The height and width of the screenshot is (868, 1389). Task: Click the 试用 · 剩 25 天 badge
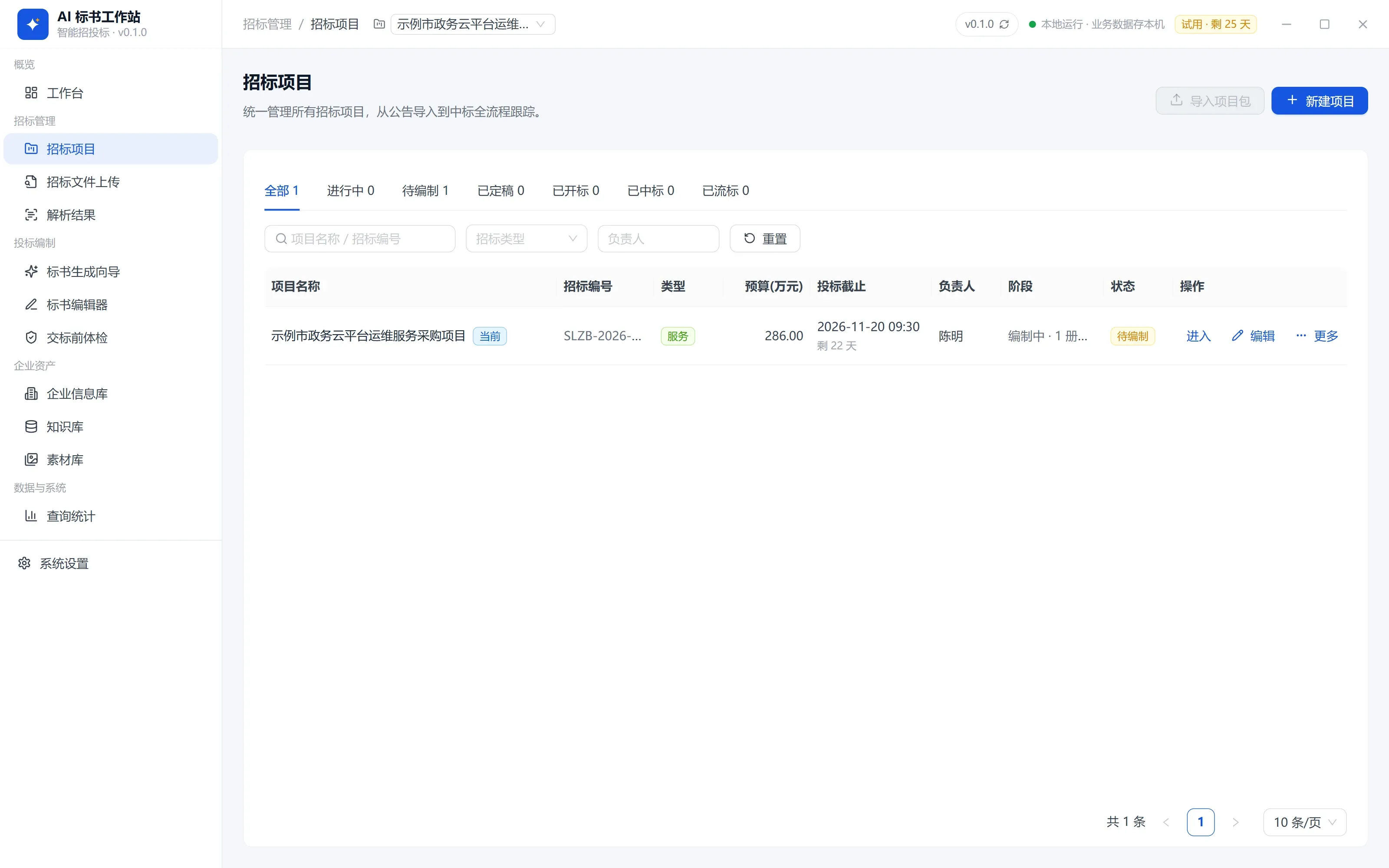click(x=1216, y=24)
